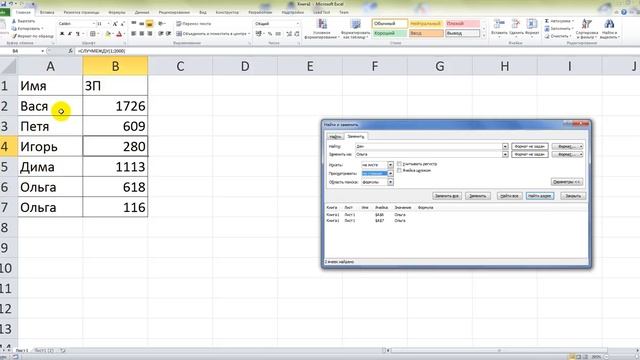The height and width of the screenshot is (360, 640).
Task: Expand the Find what history dropdown
Action: 505,146
